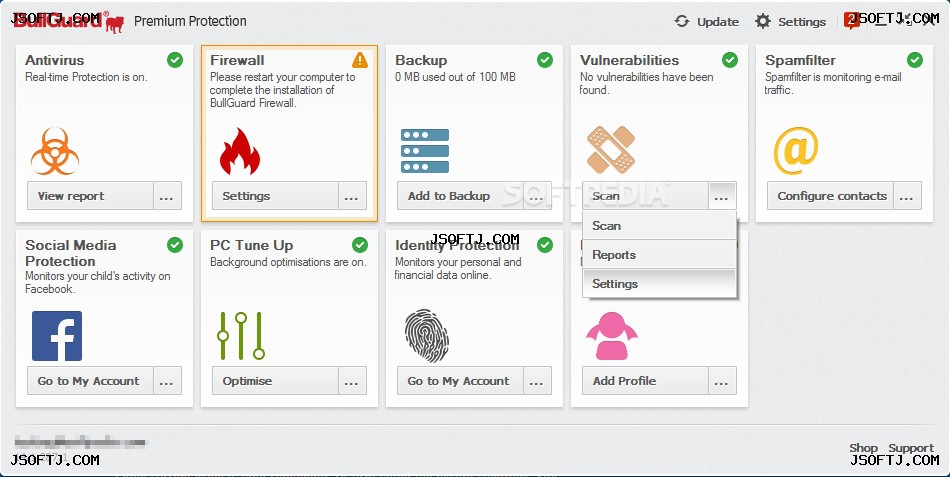Click the Spamfilter green status checkmark

(915, 60)
